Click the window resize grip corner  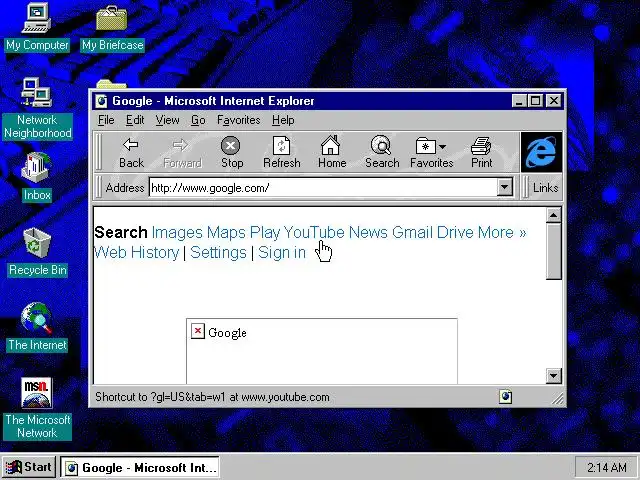(557, 398)
